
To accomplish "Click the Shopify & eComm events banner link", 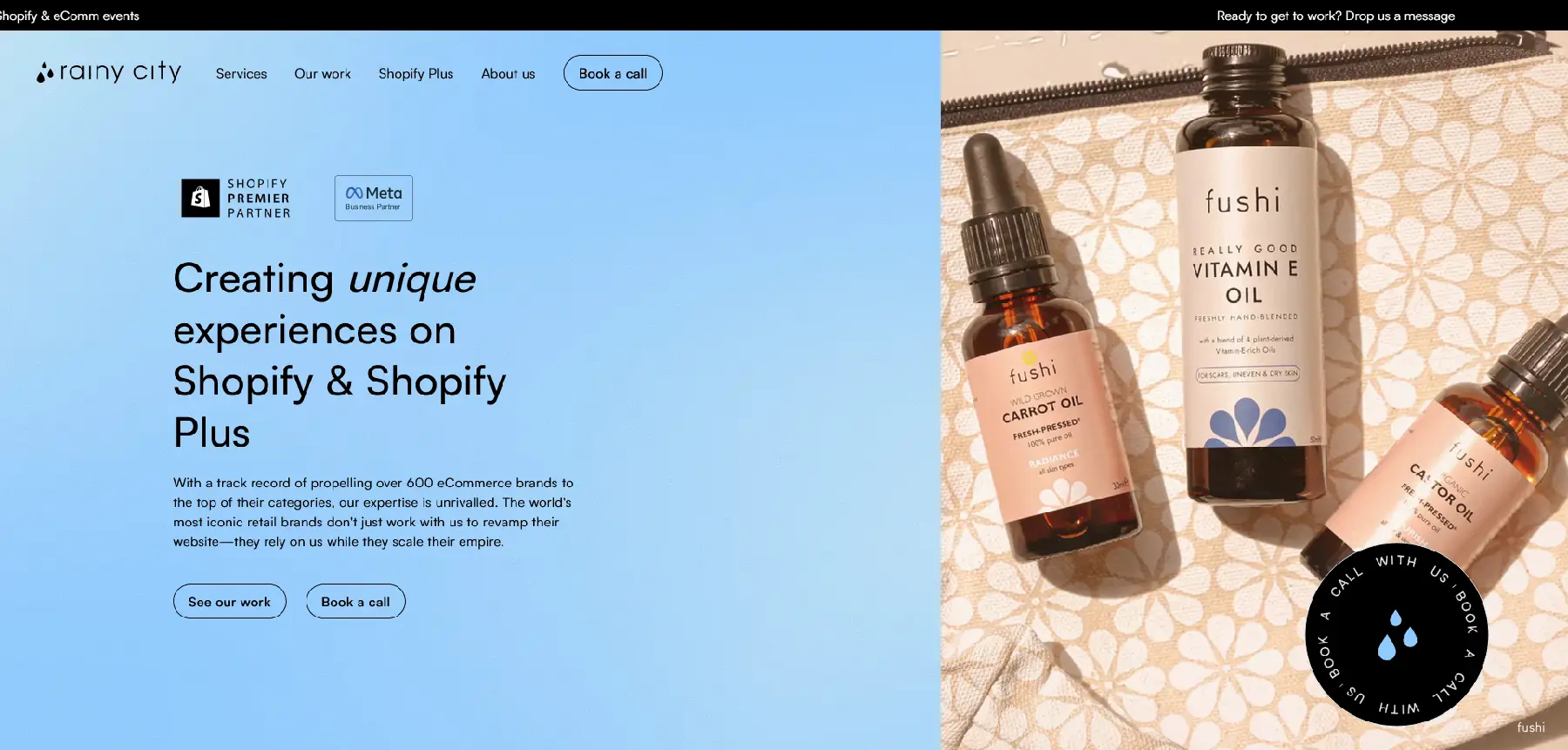I will click(x=70, y=16).
